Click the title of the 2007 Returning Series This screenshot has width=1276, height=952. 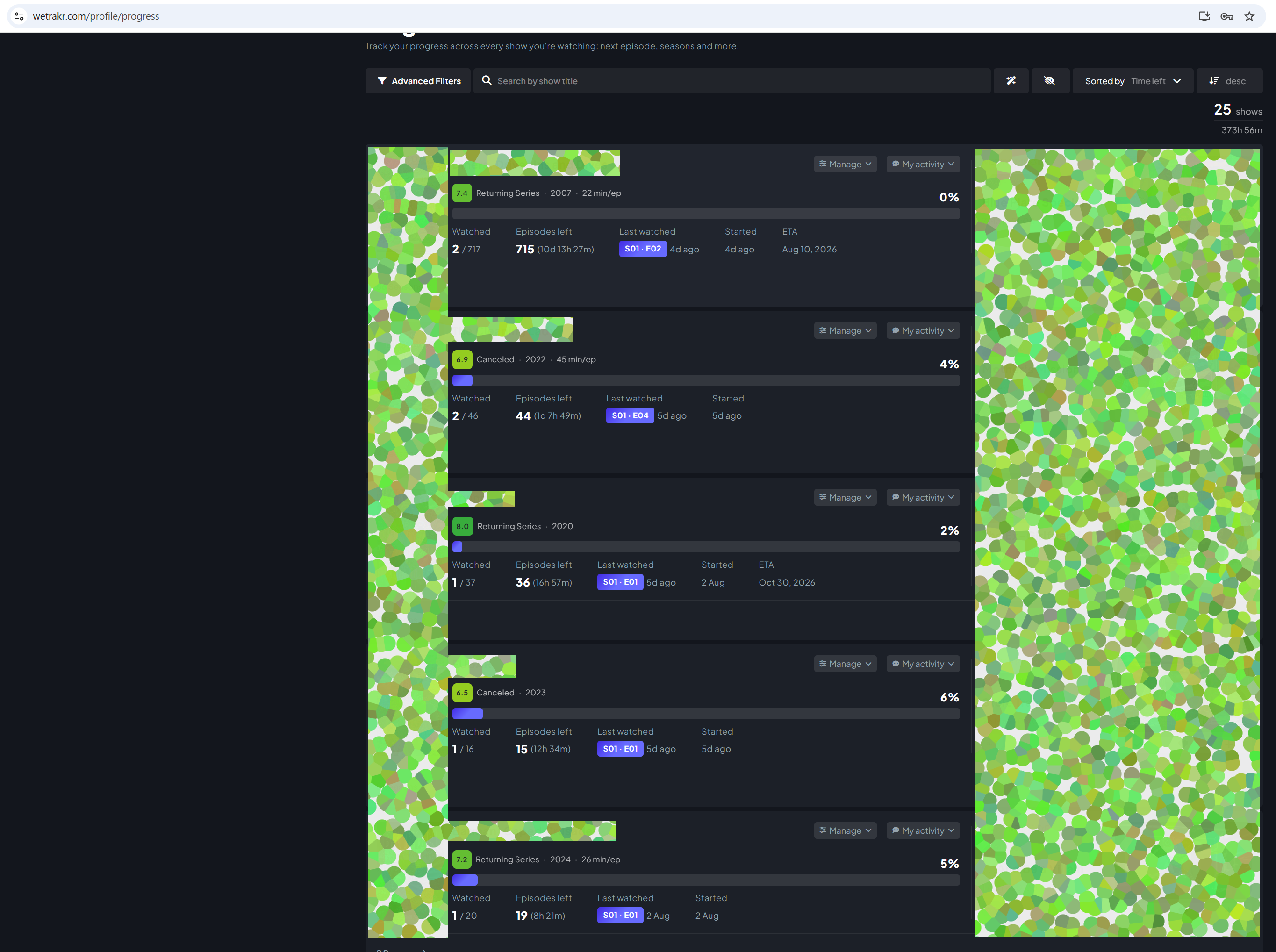tap(535, 163)
